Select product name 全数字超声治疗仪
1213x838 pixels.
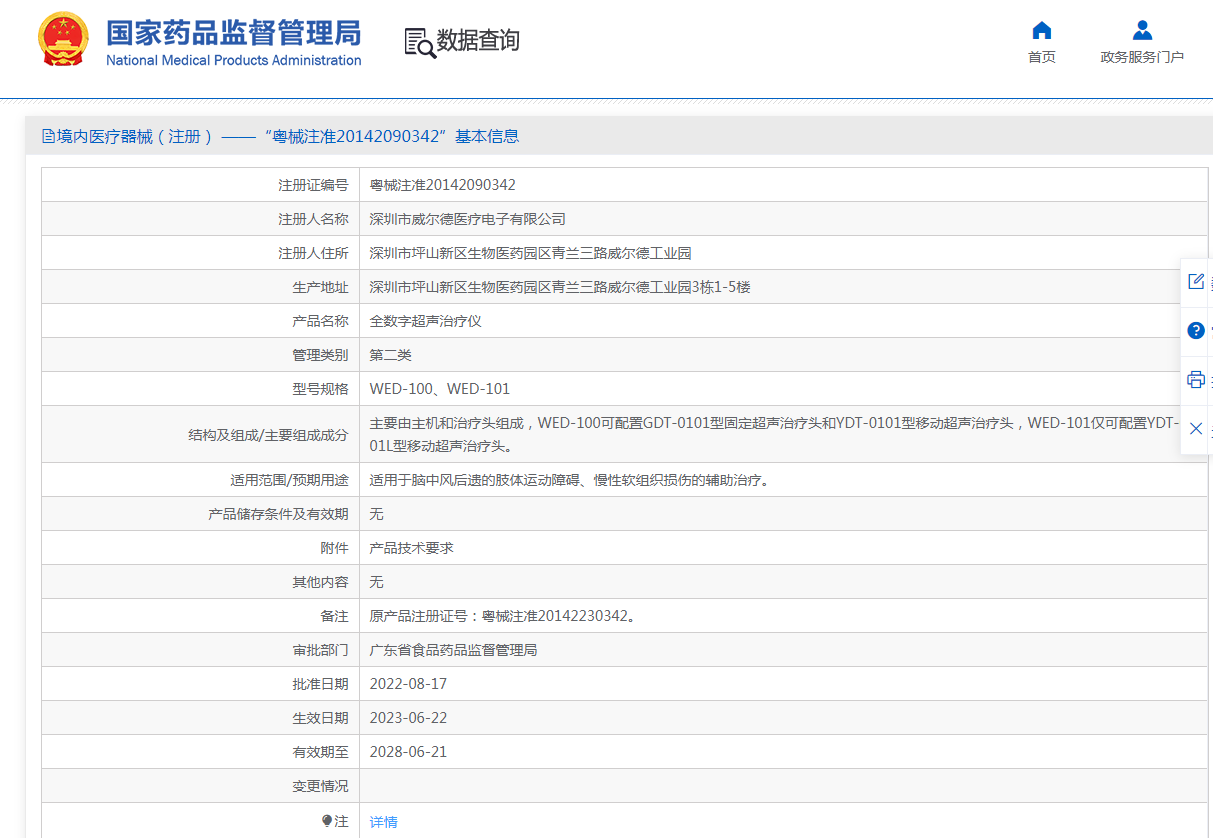(x=426, y=321)
